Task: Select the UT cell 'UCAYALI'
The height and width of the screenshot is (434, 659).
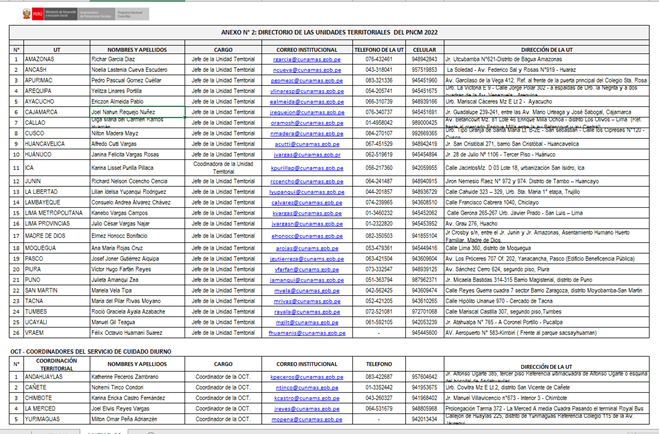Action: coord(57,322)
